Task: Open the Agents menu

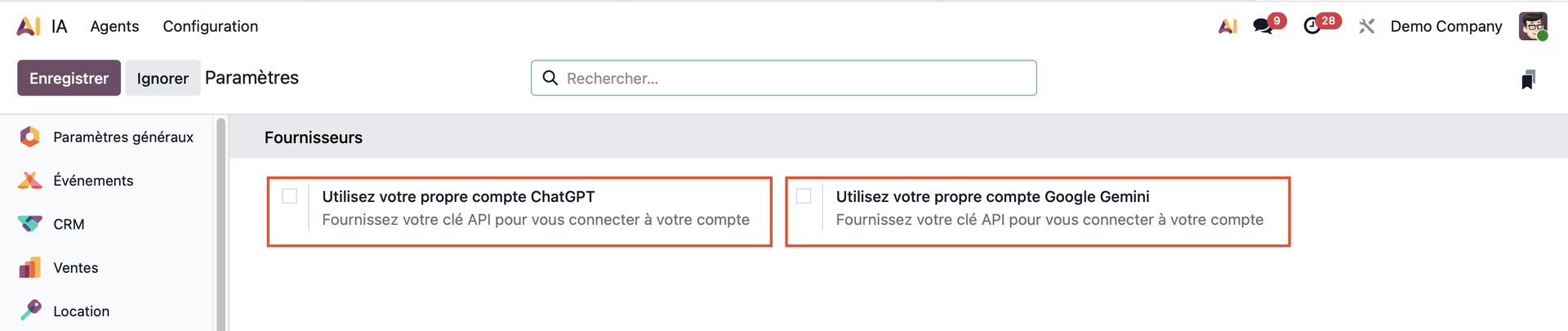Action: pos(114,26)
